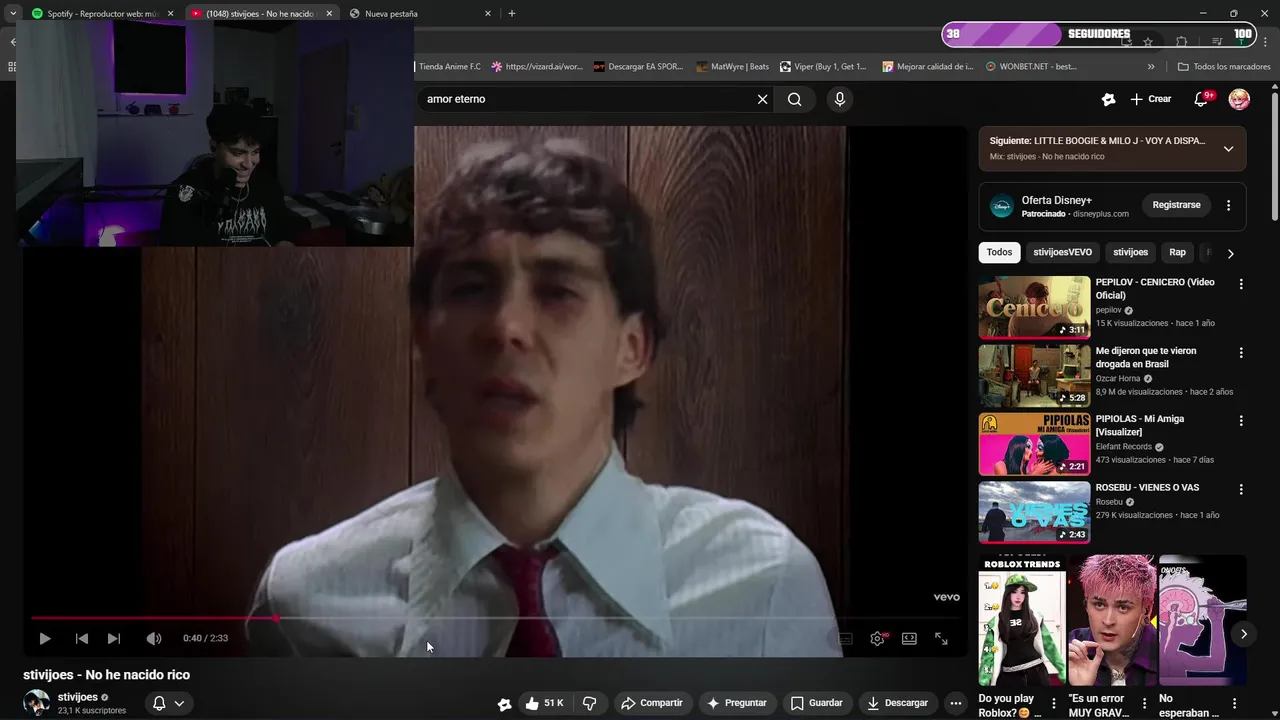Skip to the previous video
Viewport: 1280px width, 720px height.
point(82,638)
